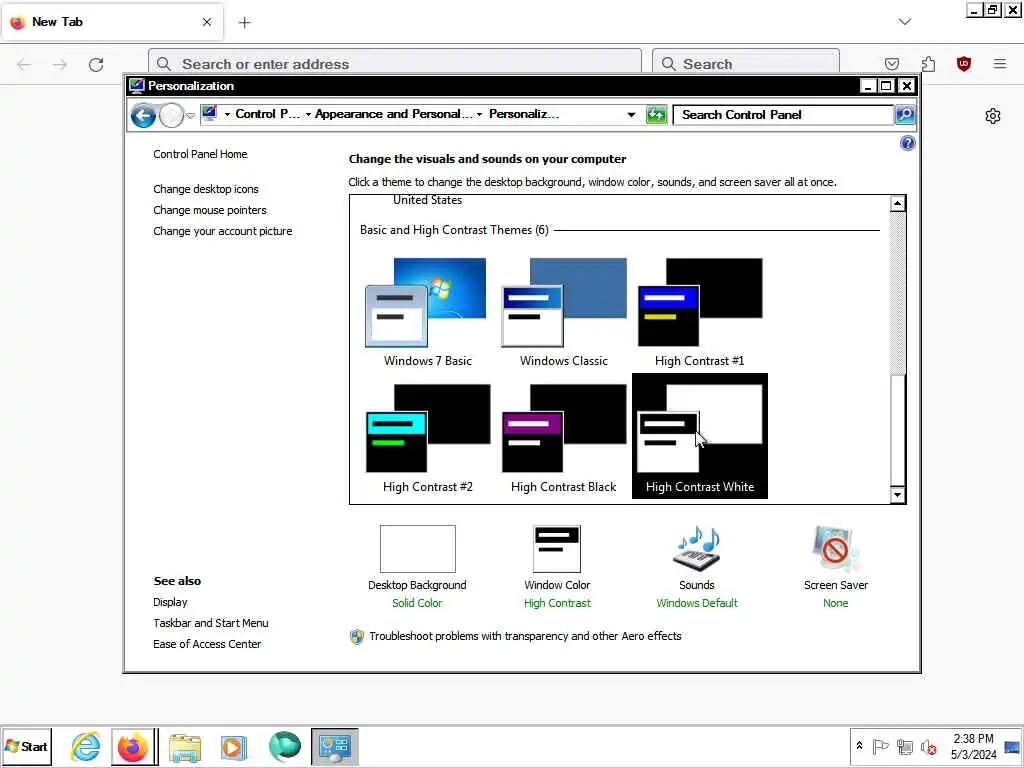Image resolution: width=1024 pixels, height=768 pixels.
Task: Launch Internet Explorer from taskbar
Action: tap(86, 746)
